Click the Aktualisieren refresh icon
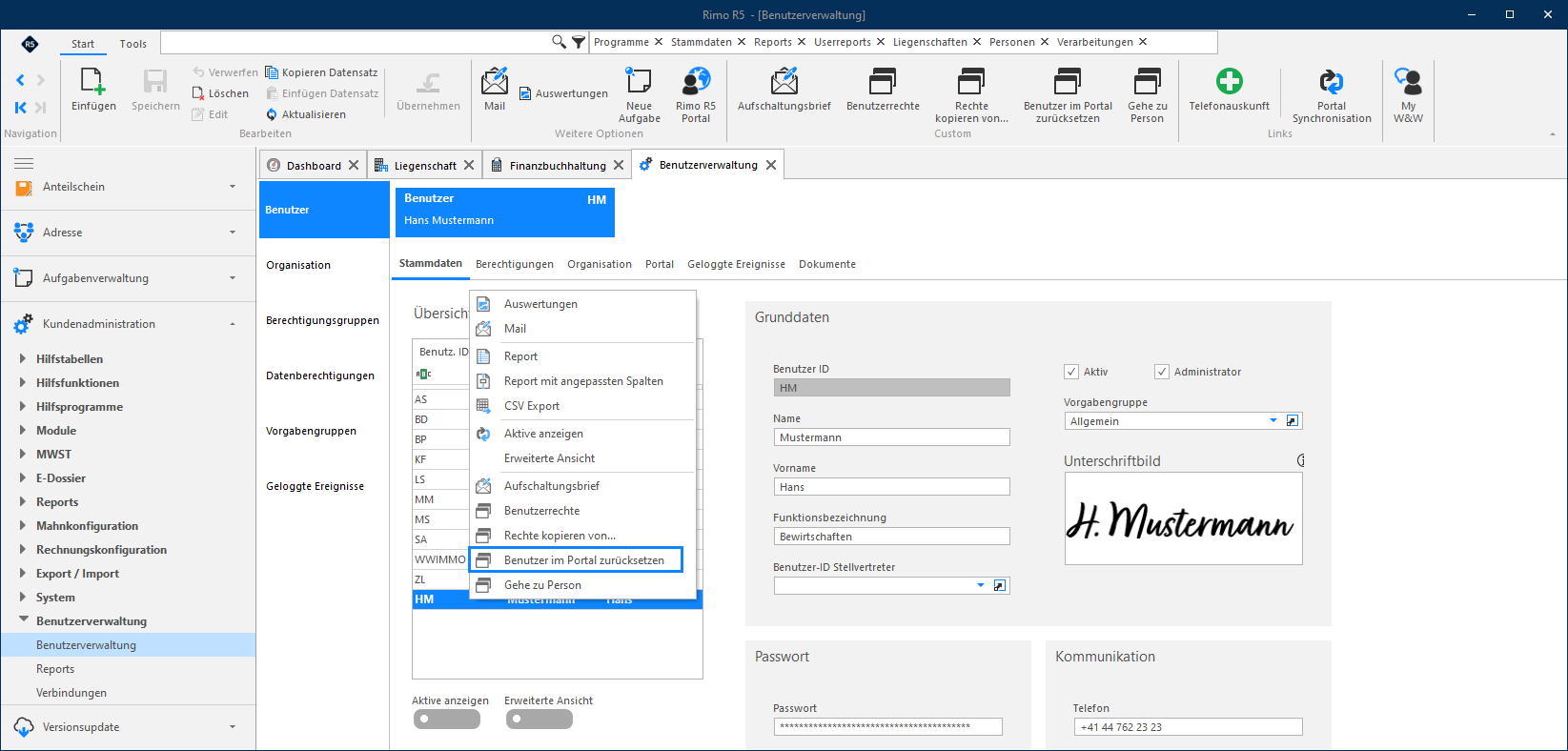 pyautogui.click(x=272, y=114)
